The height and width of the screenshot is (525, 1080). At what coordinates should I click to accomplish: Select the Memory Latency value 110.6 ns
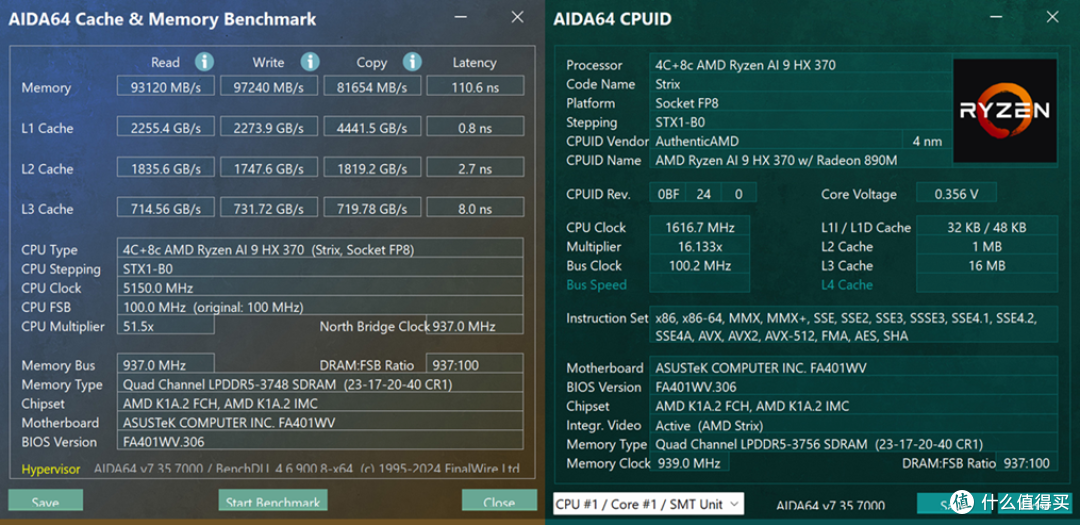[475, 88]
